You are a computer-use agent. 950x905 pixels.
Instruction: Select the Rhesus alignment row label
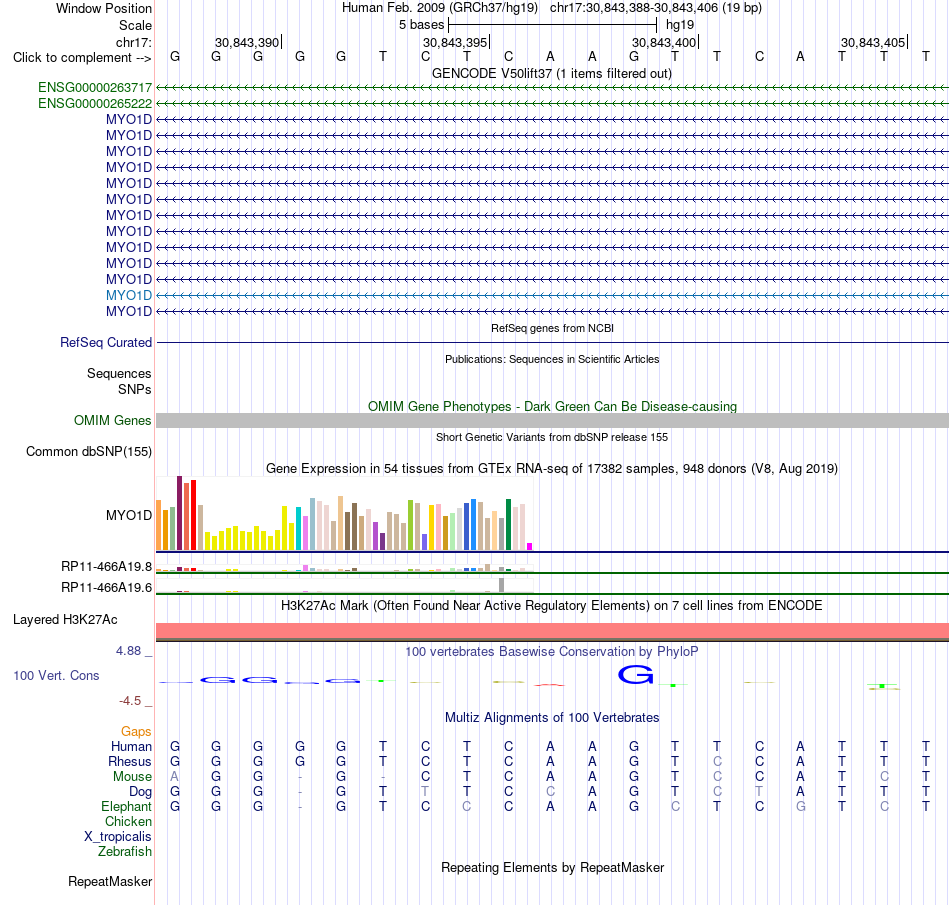click(x=130, y=761)
